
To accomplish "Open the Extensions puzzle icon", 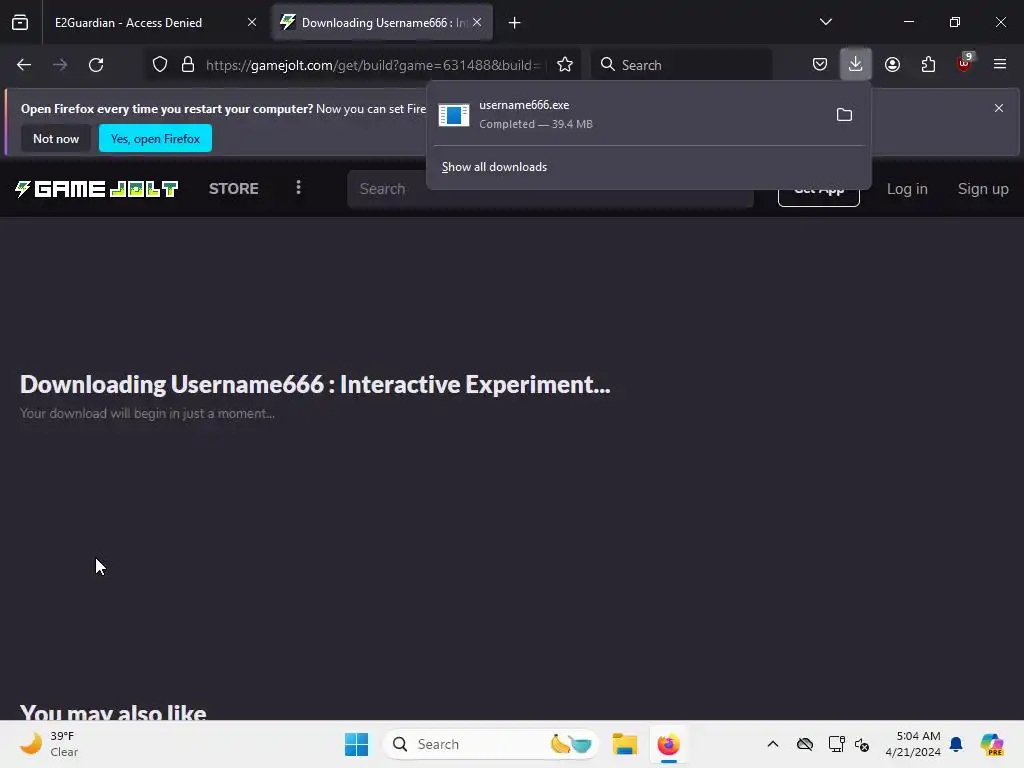I will (928, 65).
